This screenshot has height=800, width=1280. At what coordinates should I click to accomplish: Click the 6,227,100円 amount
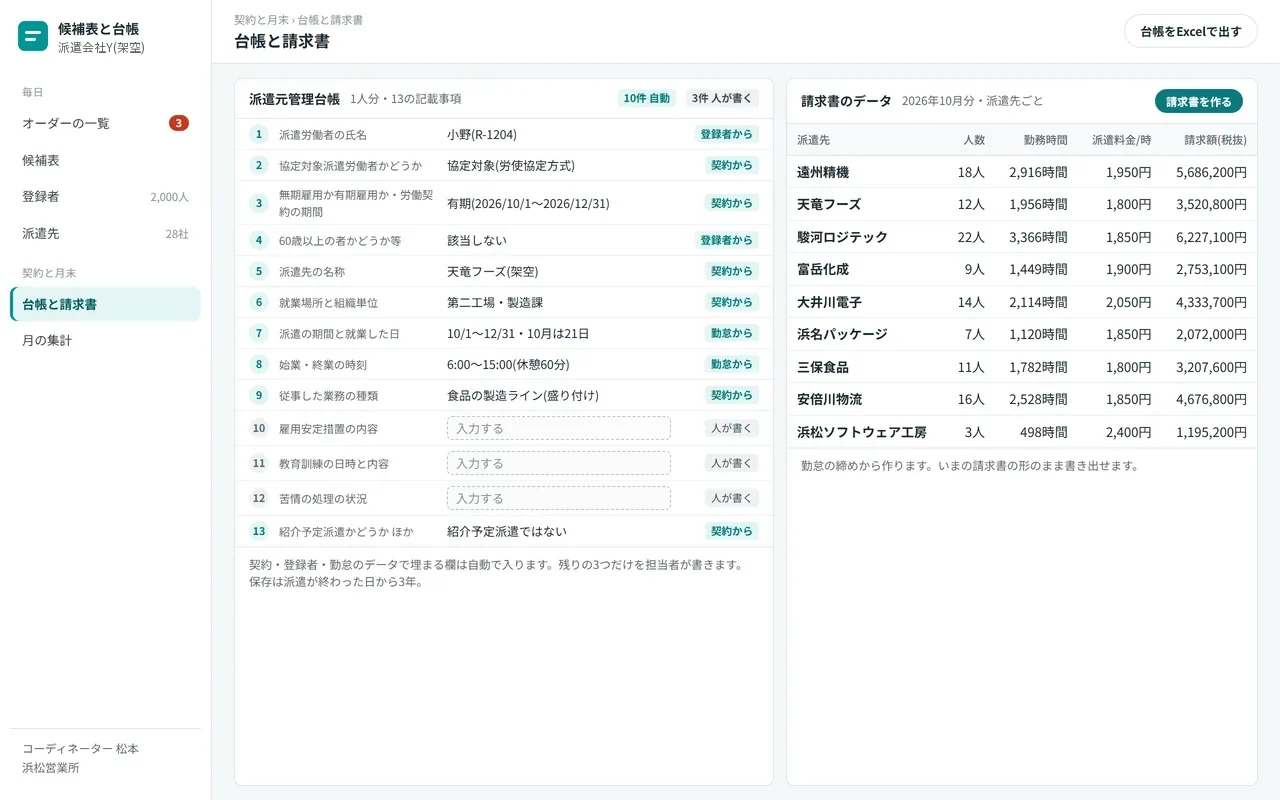point(1211,237)
